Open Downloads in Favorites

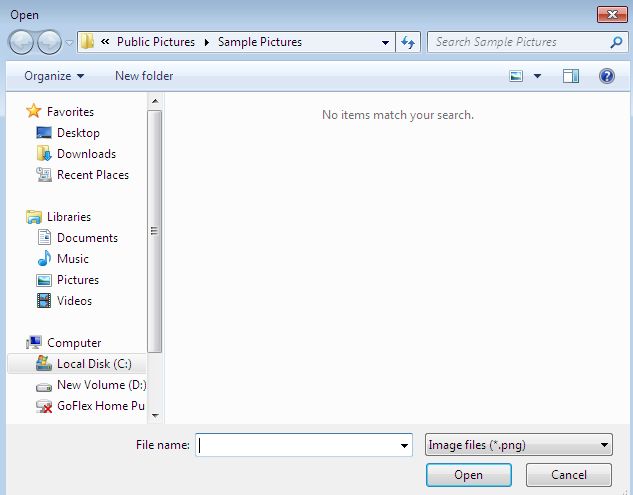86,154
